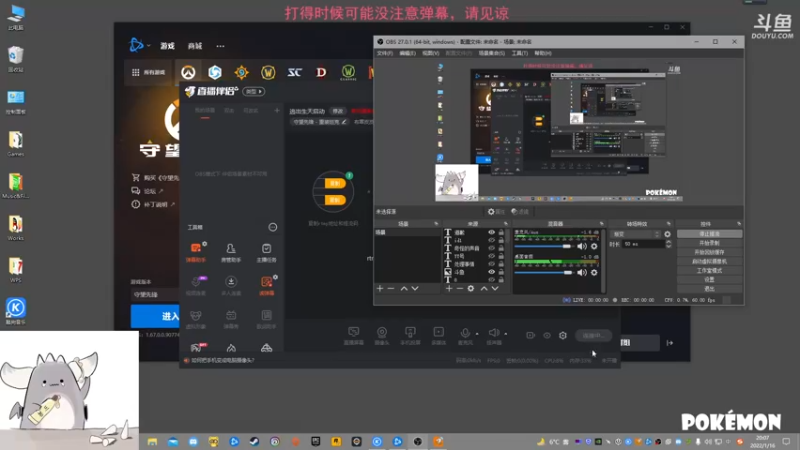The width and height of the screenshot is (800, 450).
Task: Toggle the 麦克风 microphone in companion
Action: point(465,336)
